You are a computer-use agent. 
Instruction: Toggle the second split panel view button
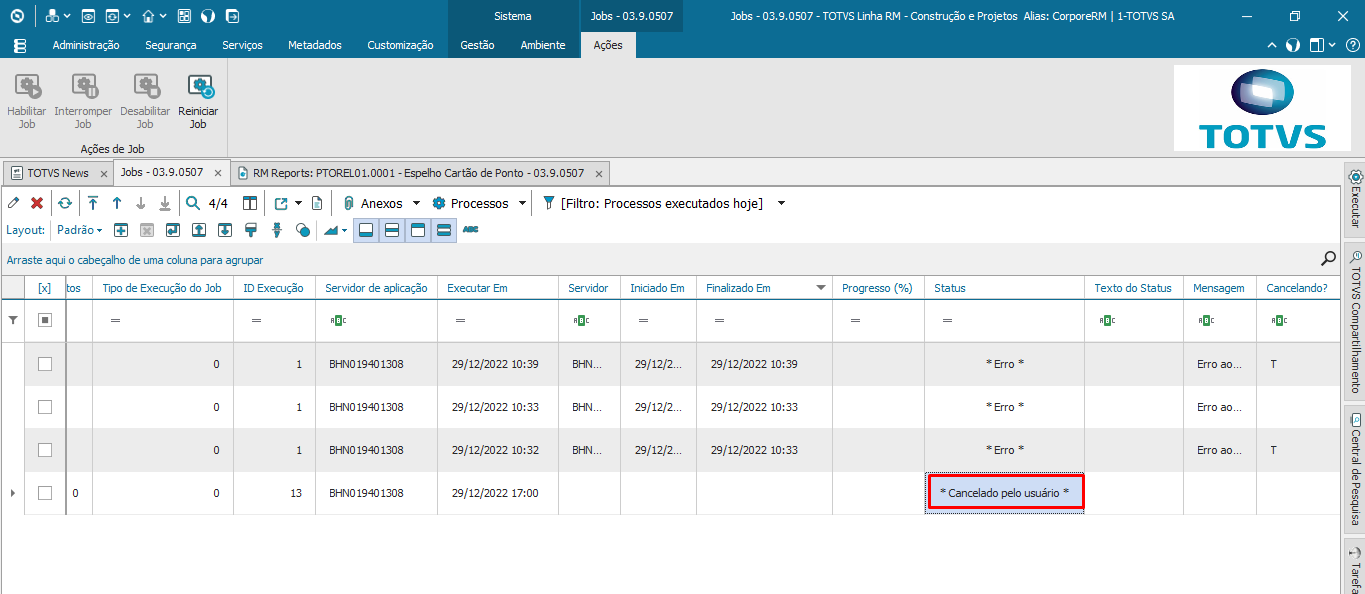click(392, 230)
